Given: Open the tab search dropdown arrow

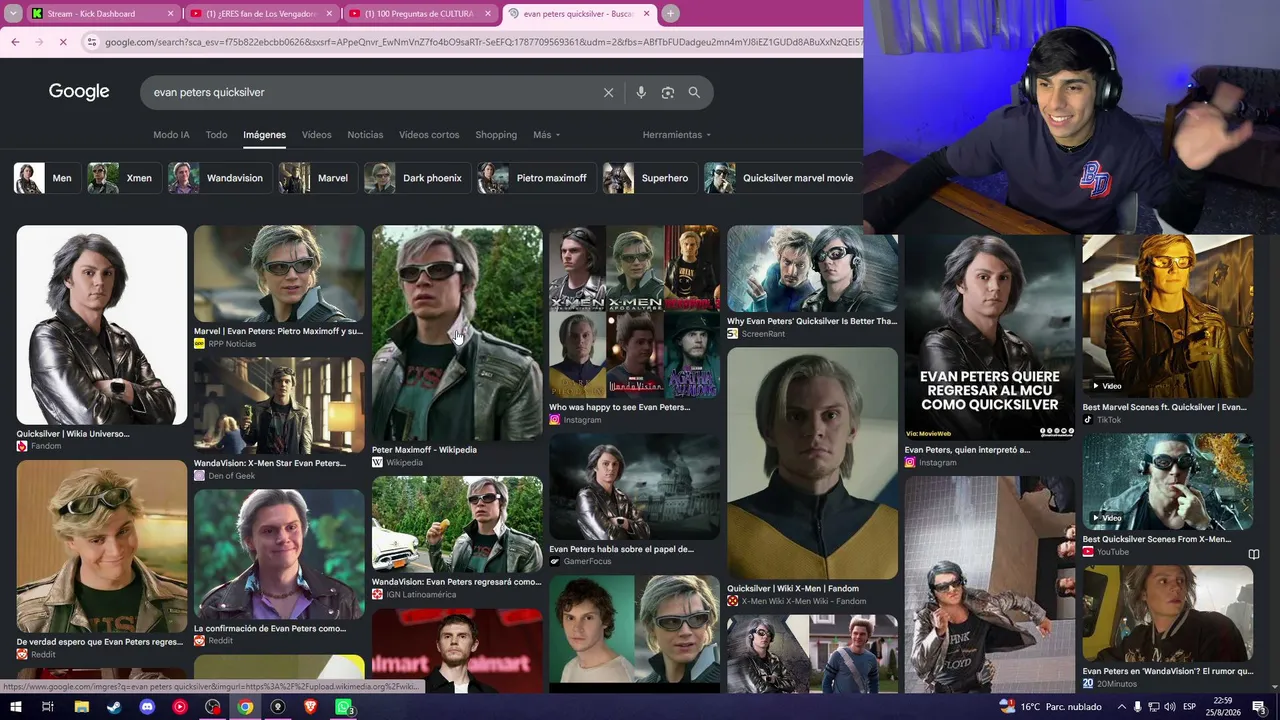Looking at the screenshot, I should pos(14,14).
